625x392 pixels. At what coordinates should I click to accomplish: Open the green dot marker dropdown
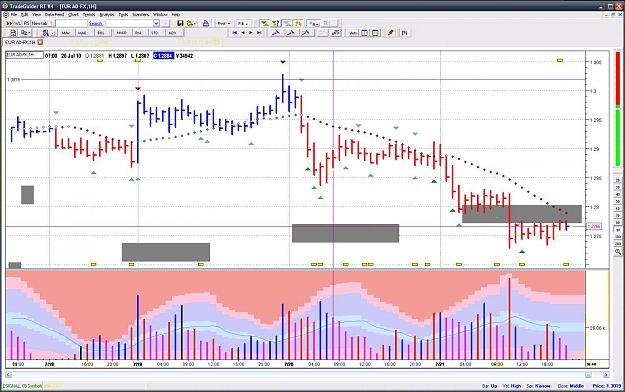pyautogui.click(x=314, y=24)
